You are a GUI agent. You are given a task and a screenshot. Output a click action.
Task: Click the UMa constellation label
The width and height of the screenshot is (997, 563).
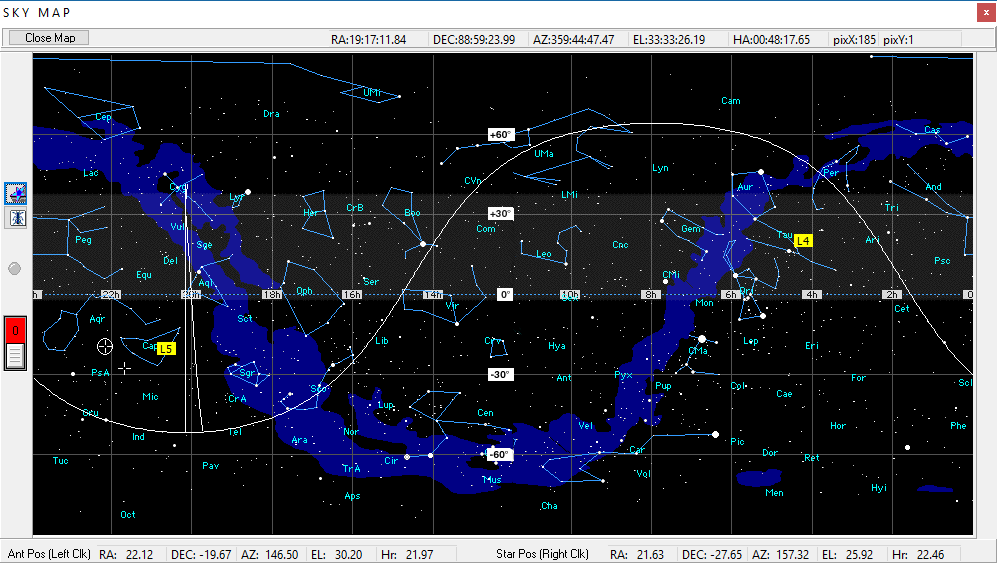tap(544, 154)
